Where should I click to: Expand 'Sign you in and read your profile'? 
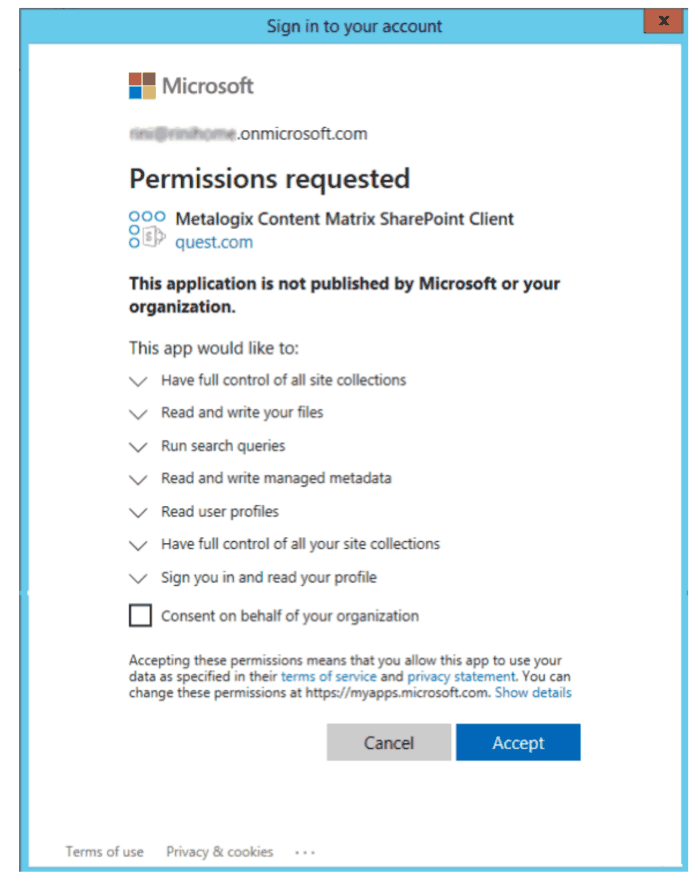pos(138,577)
